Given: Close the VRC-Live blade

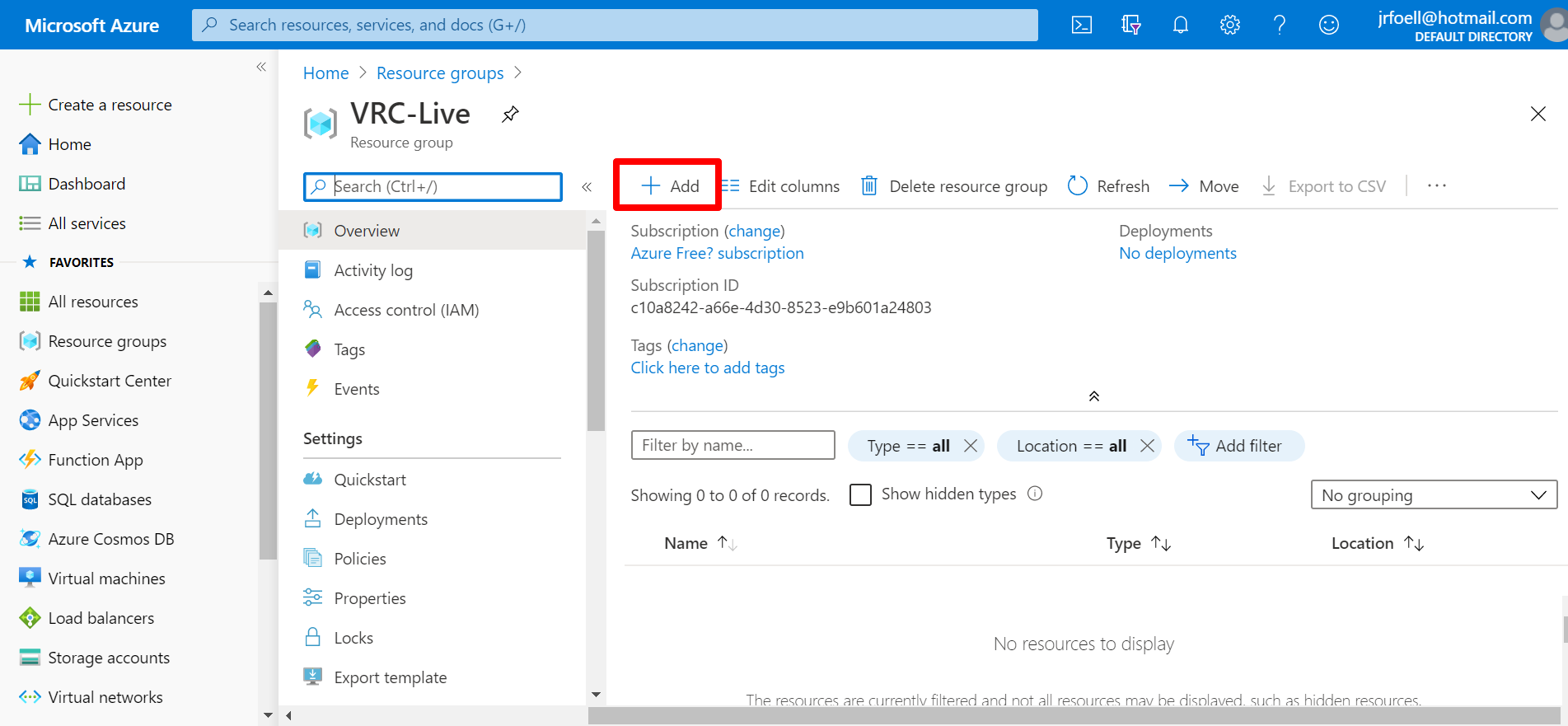Looking at the screenshot, I should pos(1538,114).
